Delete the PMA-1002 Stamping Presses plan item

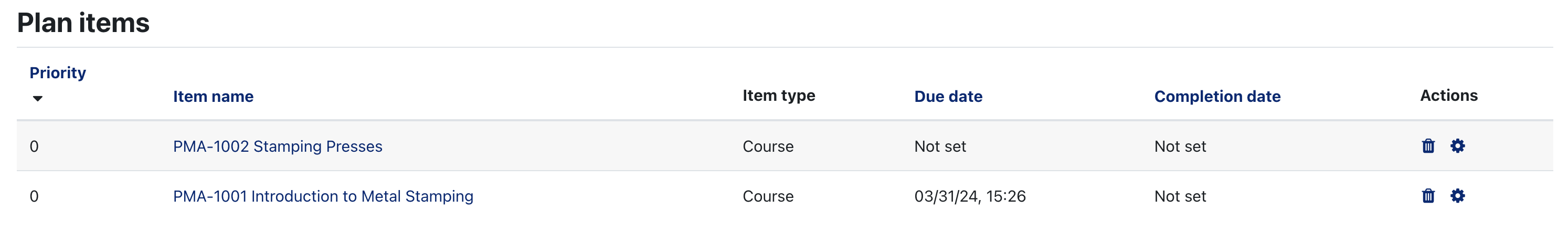click(x=1428, y=146)
